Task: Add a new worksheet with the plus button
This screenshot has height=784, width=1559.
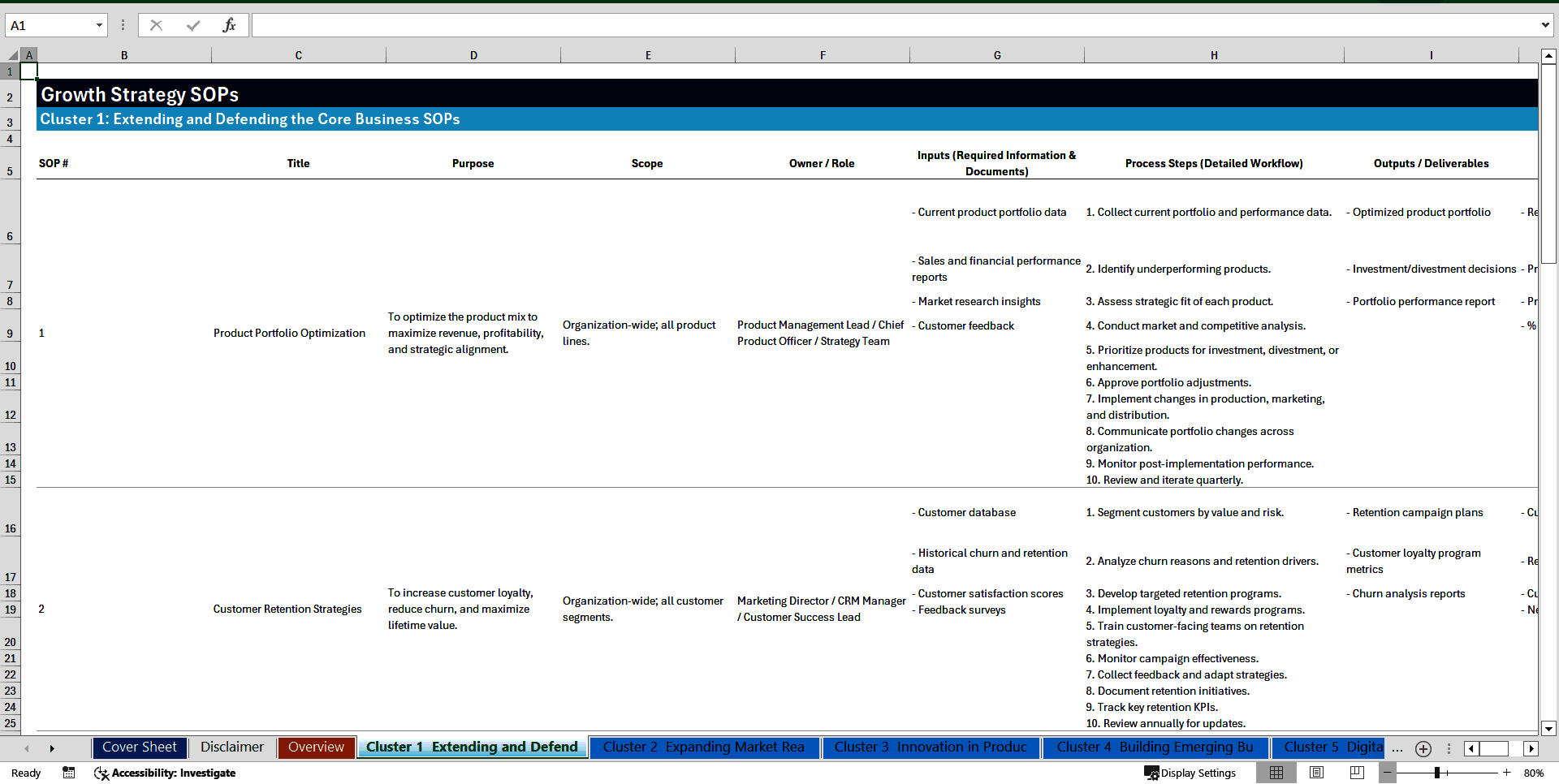Action: [1423, 748]
